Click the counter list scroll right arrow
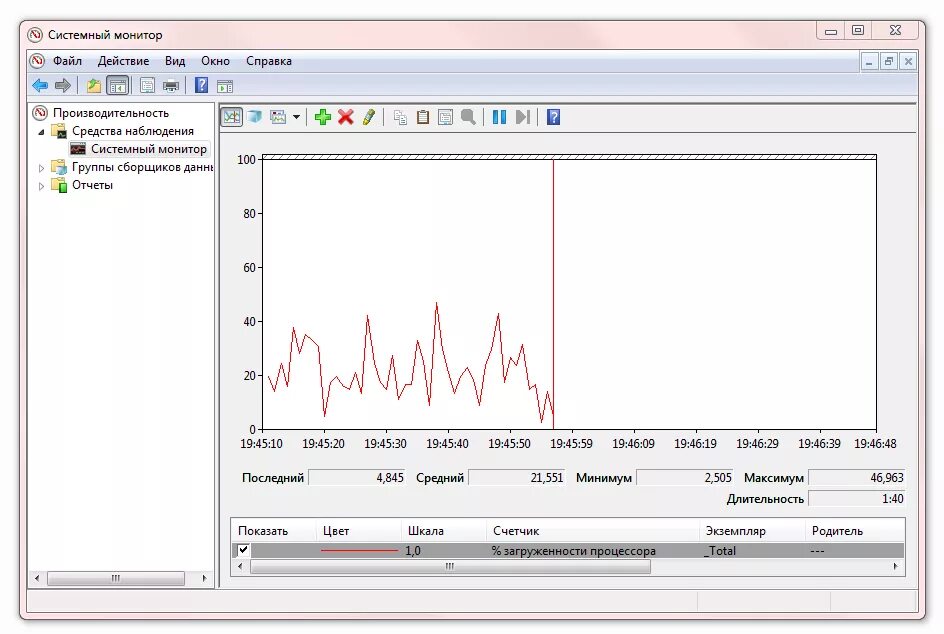Image resolution: width=944 pixels, height=634 pixels. pos(896,567)
